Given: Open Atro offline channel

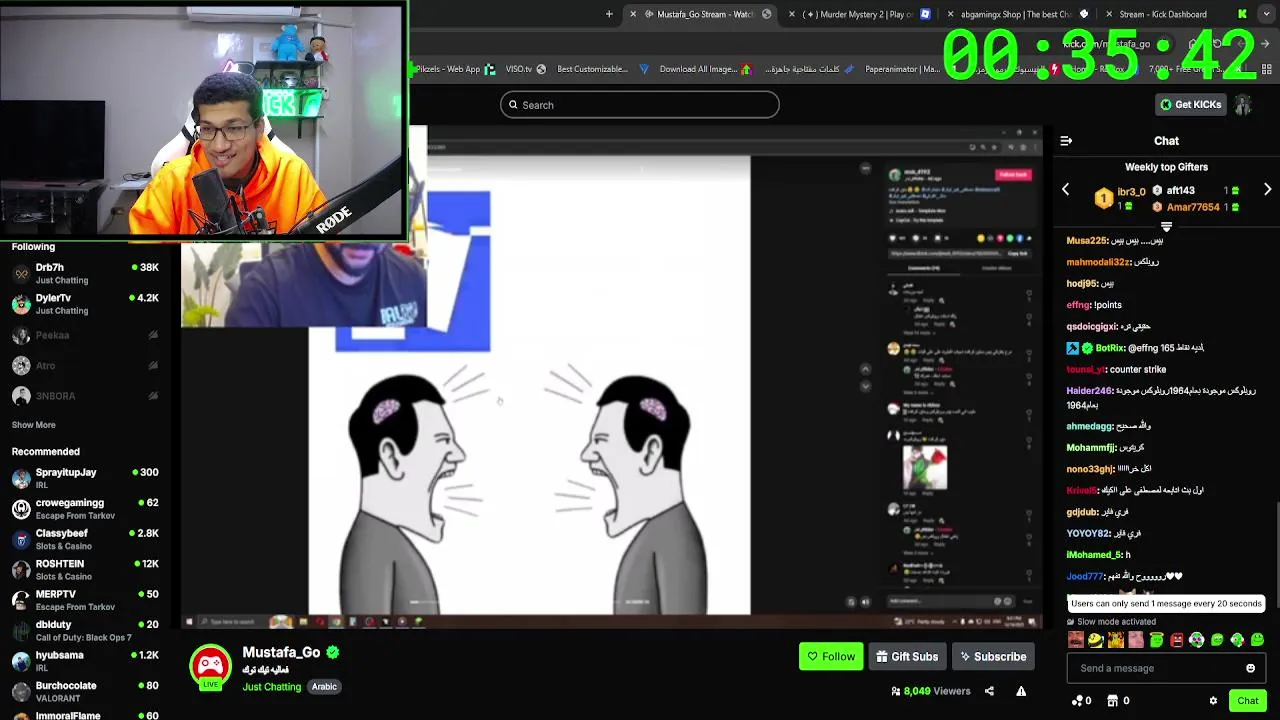Looking at the screenshot, I should (85, 366).
